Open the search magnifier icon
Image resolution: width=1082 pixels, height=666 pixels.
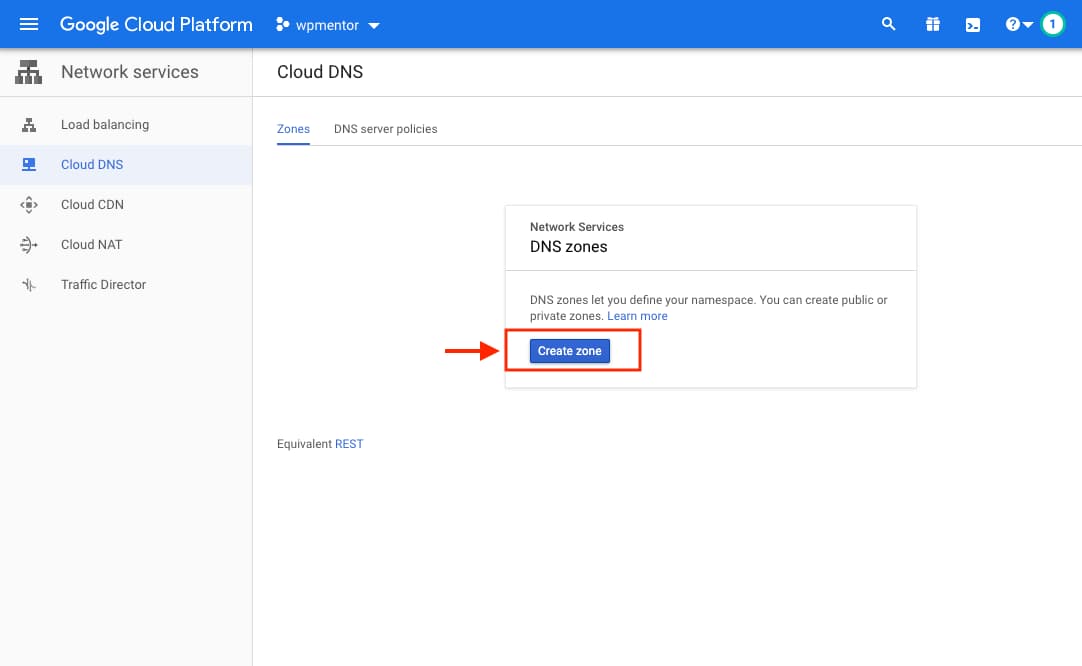coord(888,25)
